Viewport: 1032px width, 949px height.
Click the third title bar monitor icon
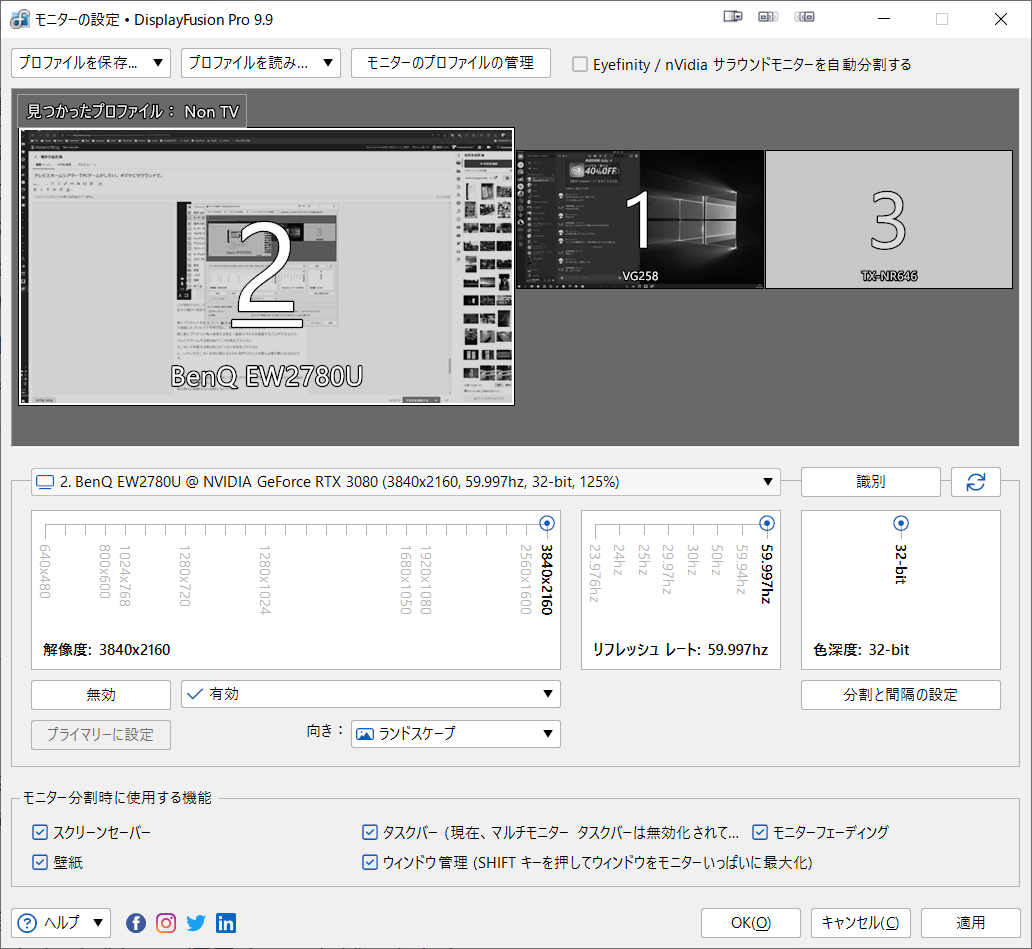click(804, 17)
